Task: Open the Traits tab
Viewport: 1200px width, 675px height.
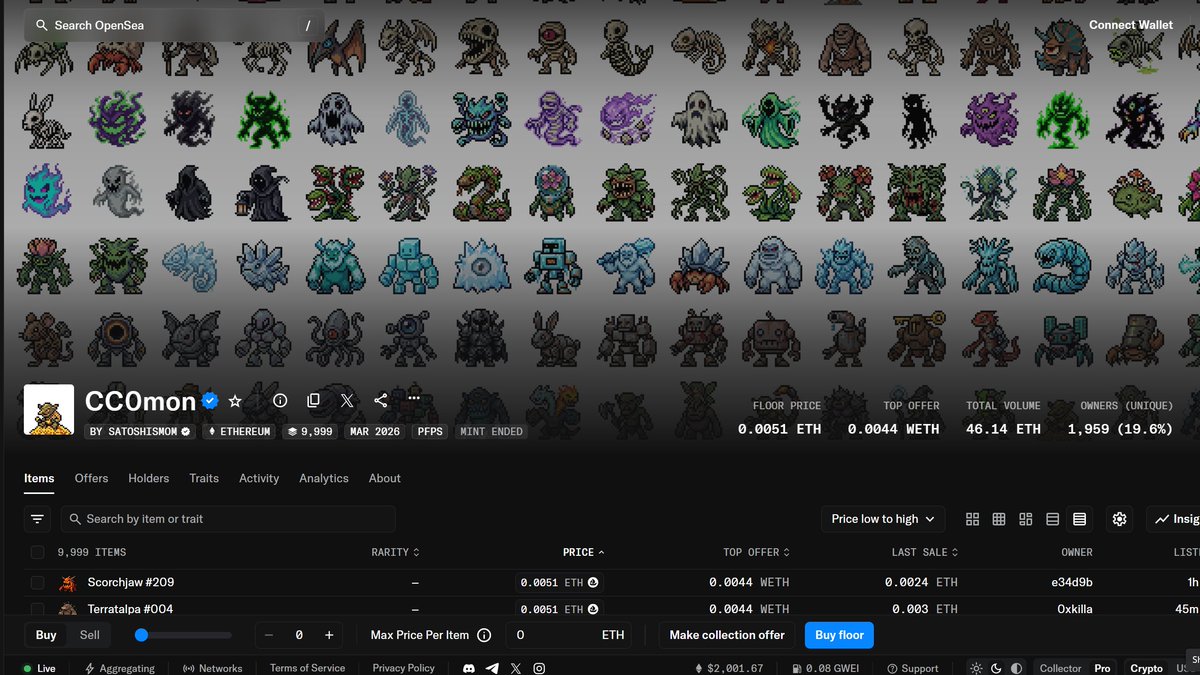Action: click(204, 478)
